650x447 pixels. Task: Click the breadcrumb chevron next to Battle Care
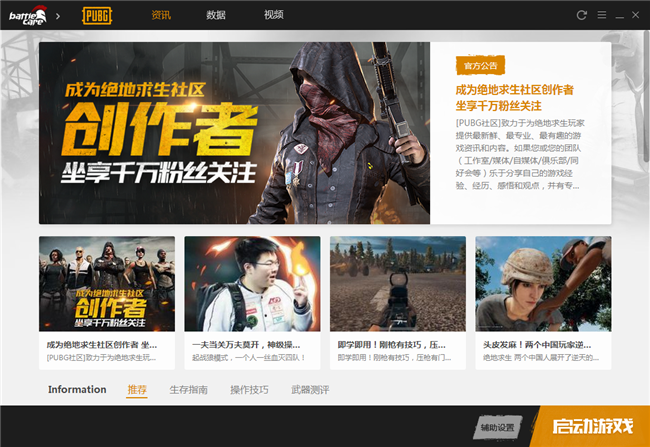click(58, 16)
